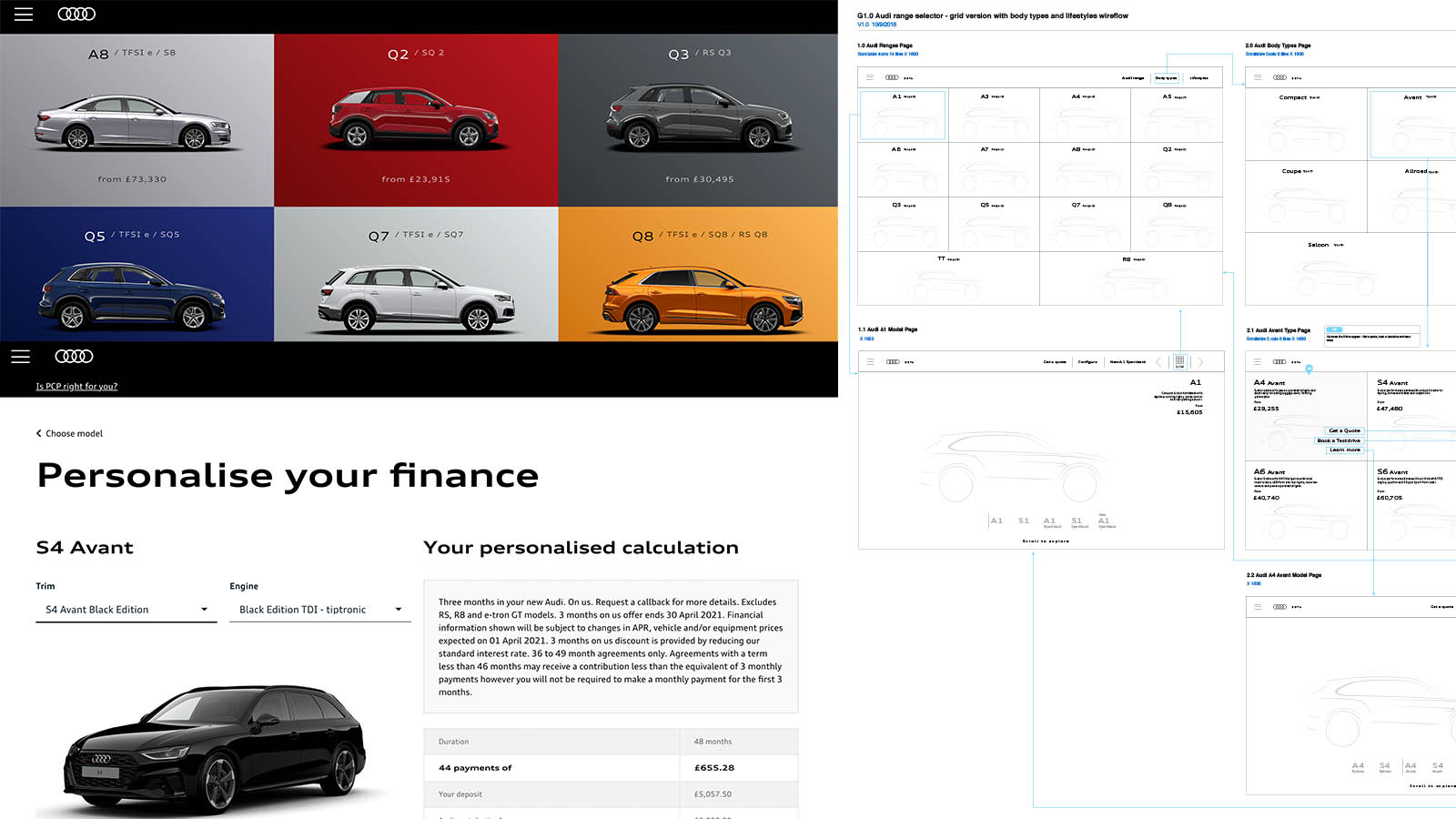Click previous arrow in A1 model page wireframe
Viewport: 1456px width, 819px height.
coord(1158,361)
